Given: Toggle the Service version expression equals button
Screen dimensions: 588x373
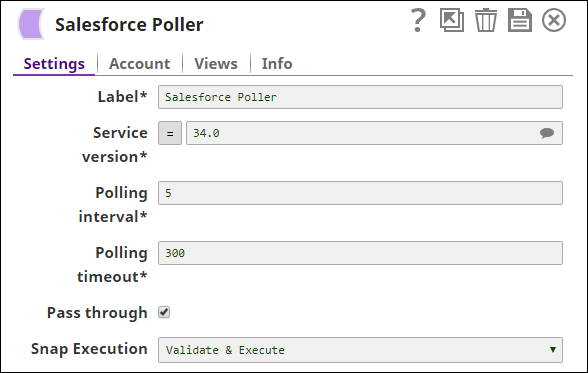Looking at the screenshot, I should coord(170,133).
